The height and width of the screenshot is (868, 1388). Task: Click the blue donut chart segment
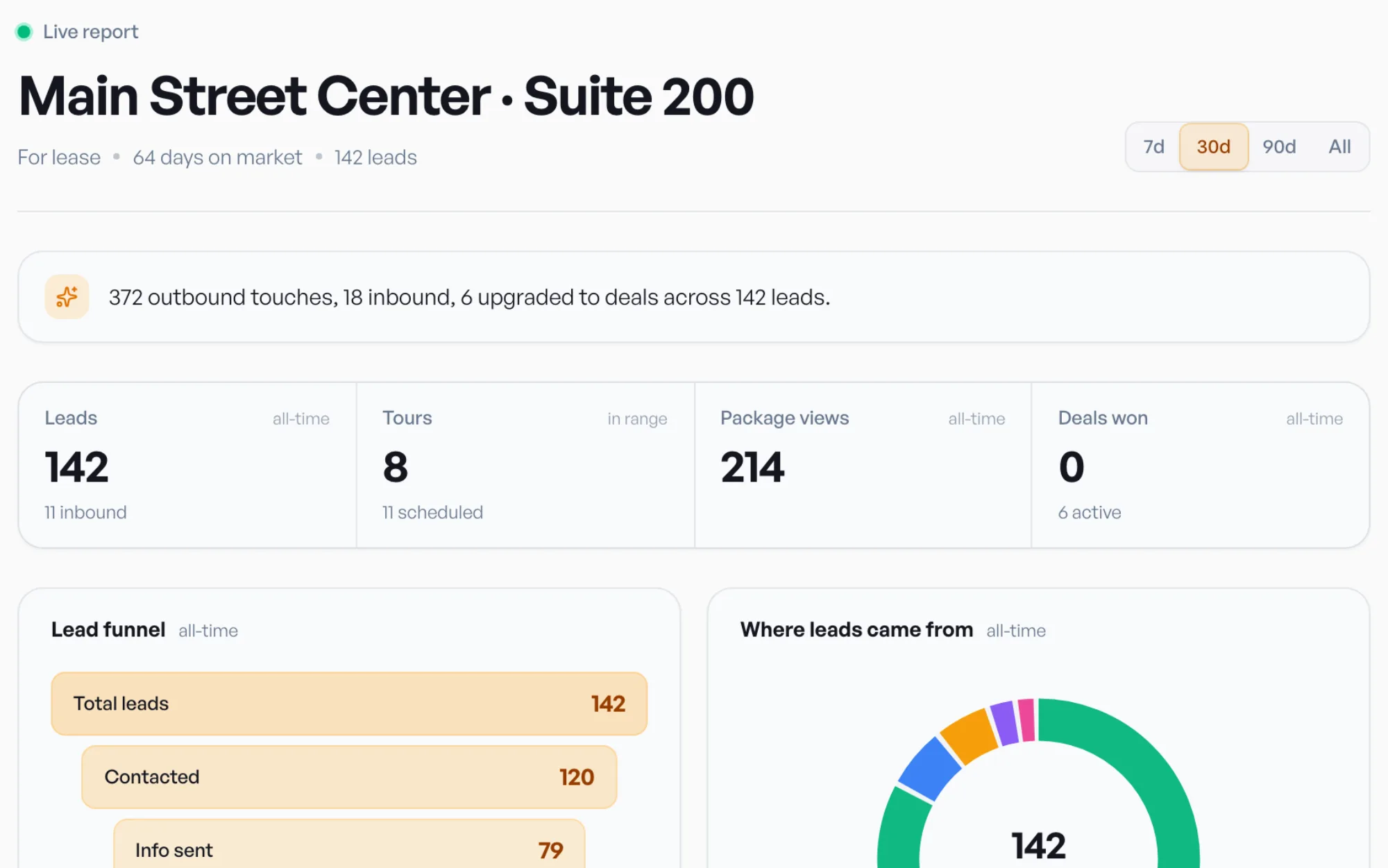tap(930, 769)
